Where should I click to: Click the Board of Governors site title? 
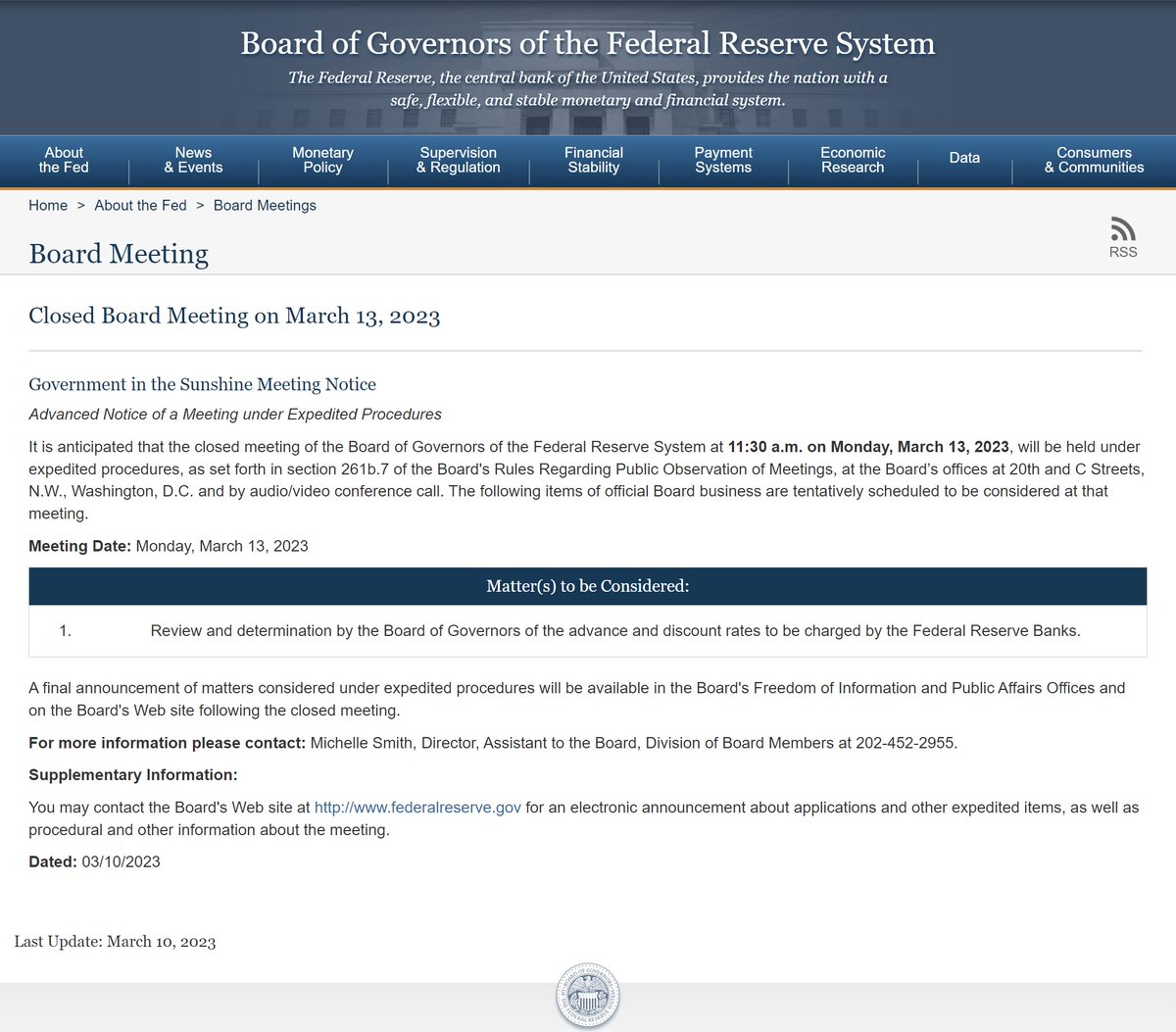click(x=588, y=43)
